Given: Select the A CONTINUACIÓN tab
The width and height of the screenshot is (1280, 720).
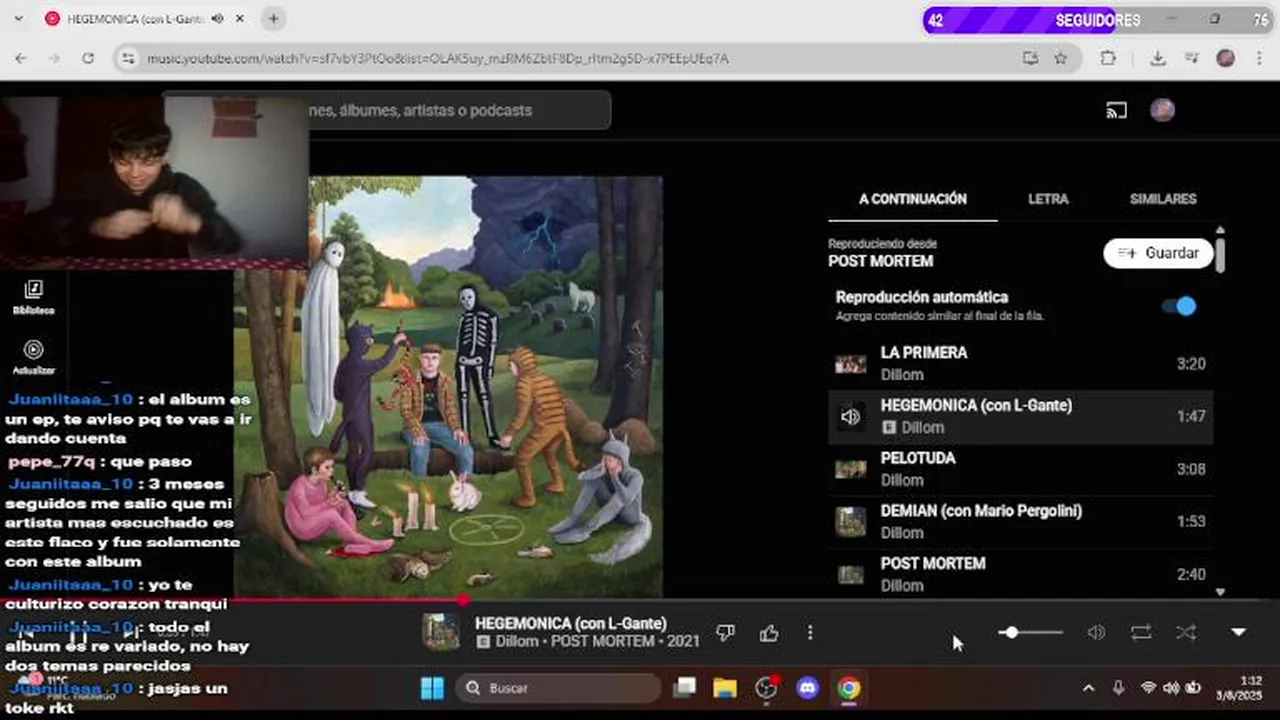Looking at the screenshot, I should [913, 199].
